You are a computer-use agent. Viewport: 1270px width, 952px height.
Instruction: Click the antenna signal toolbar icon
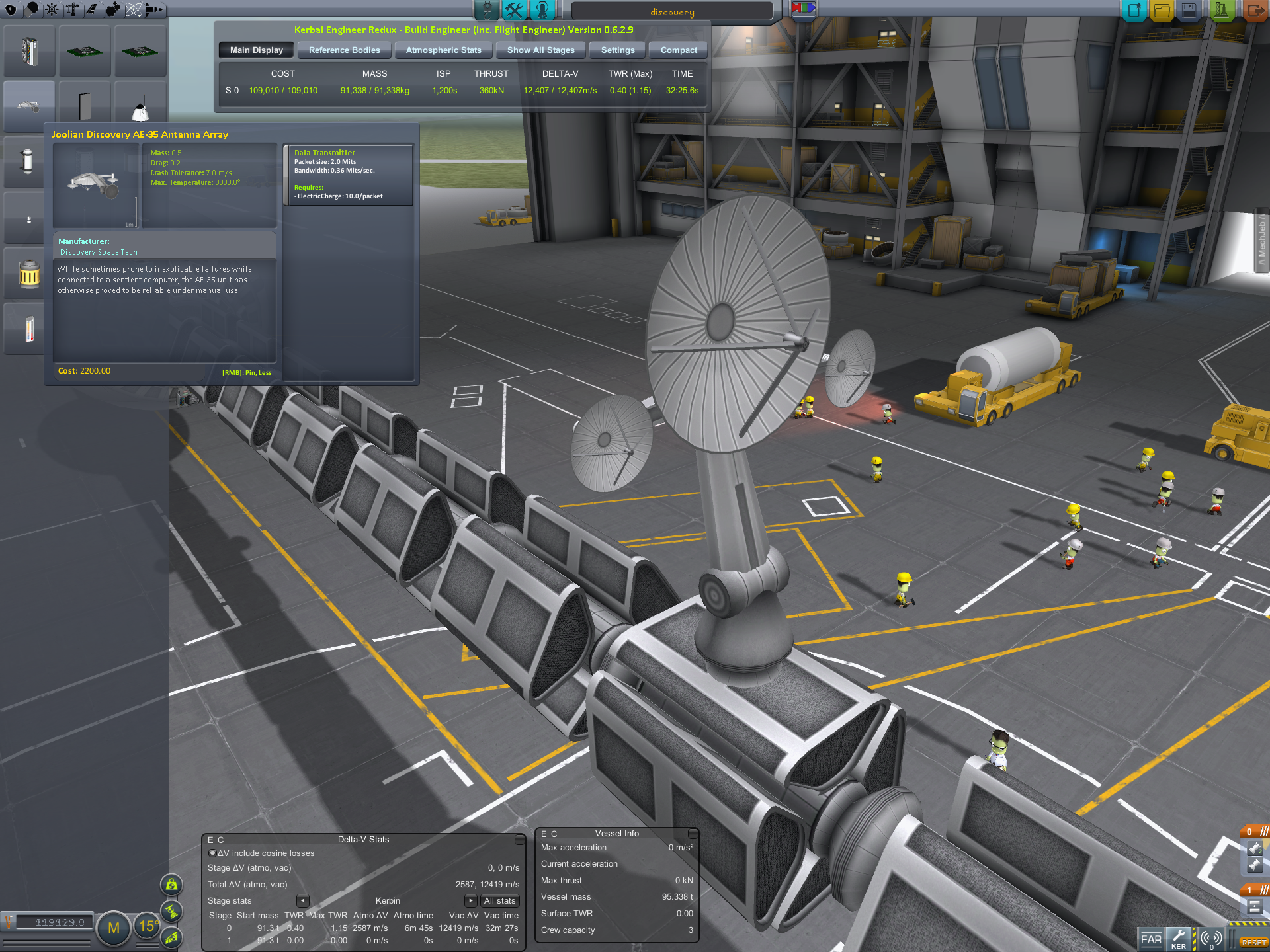(1212, 939)
